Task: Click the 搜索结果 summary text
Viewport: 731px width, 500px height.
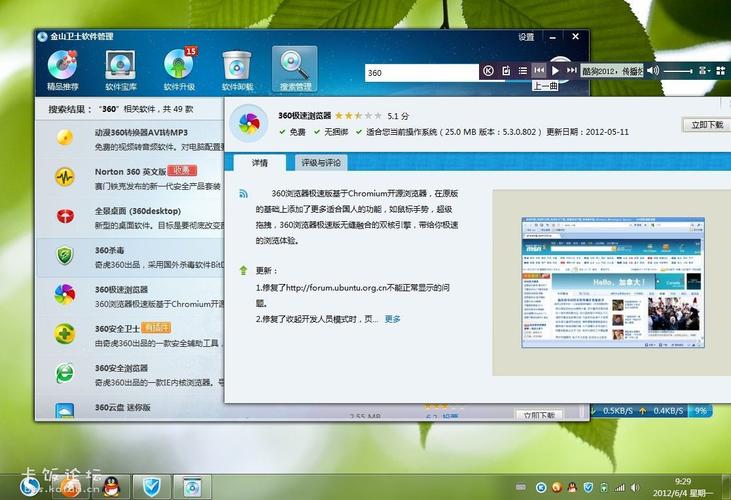Action: (x=121, y=109)
